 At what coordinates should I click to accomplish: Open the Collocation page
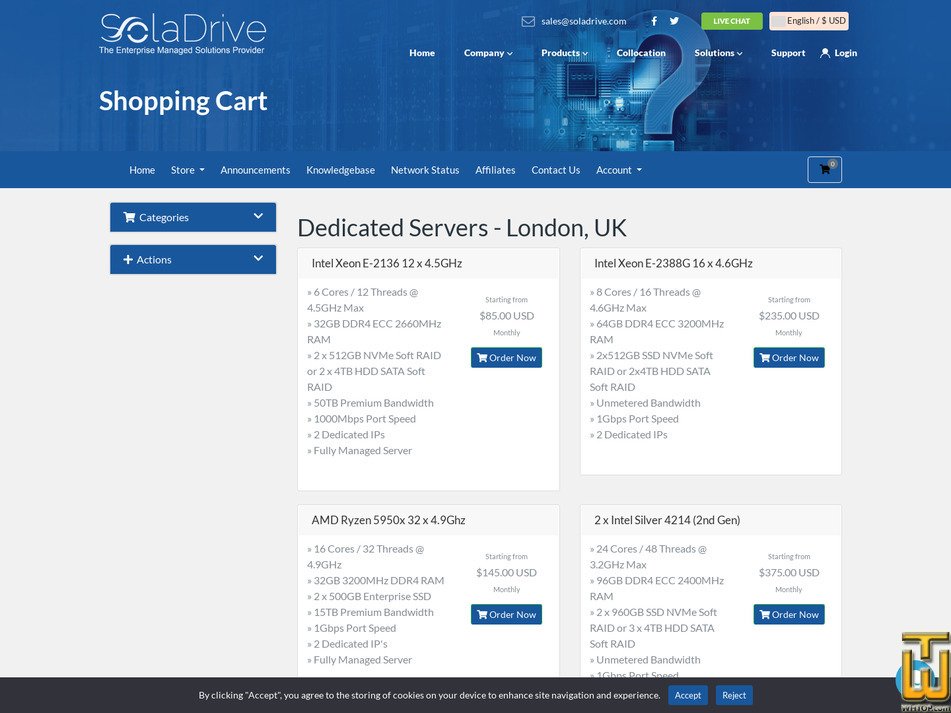coord(641,53)
